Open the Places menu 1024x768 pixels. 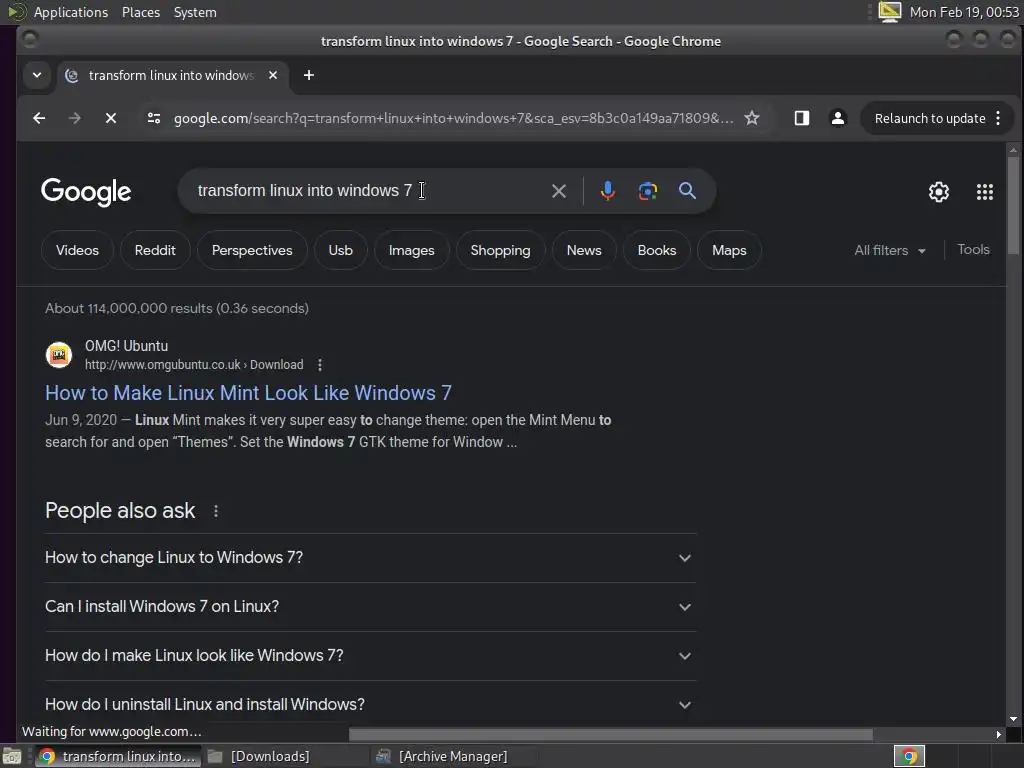coord(140,12)
